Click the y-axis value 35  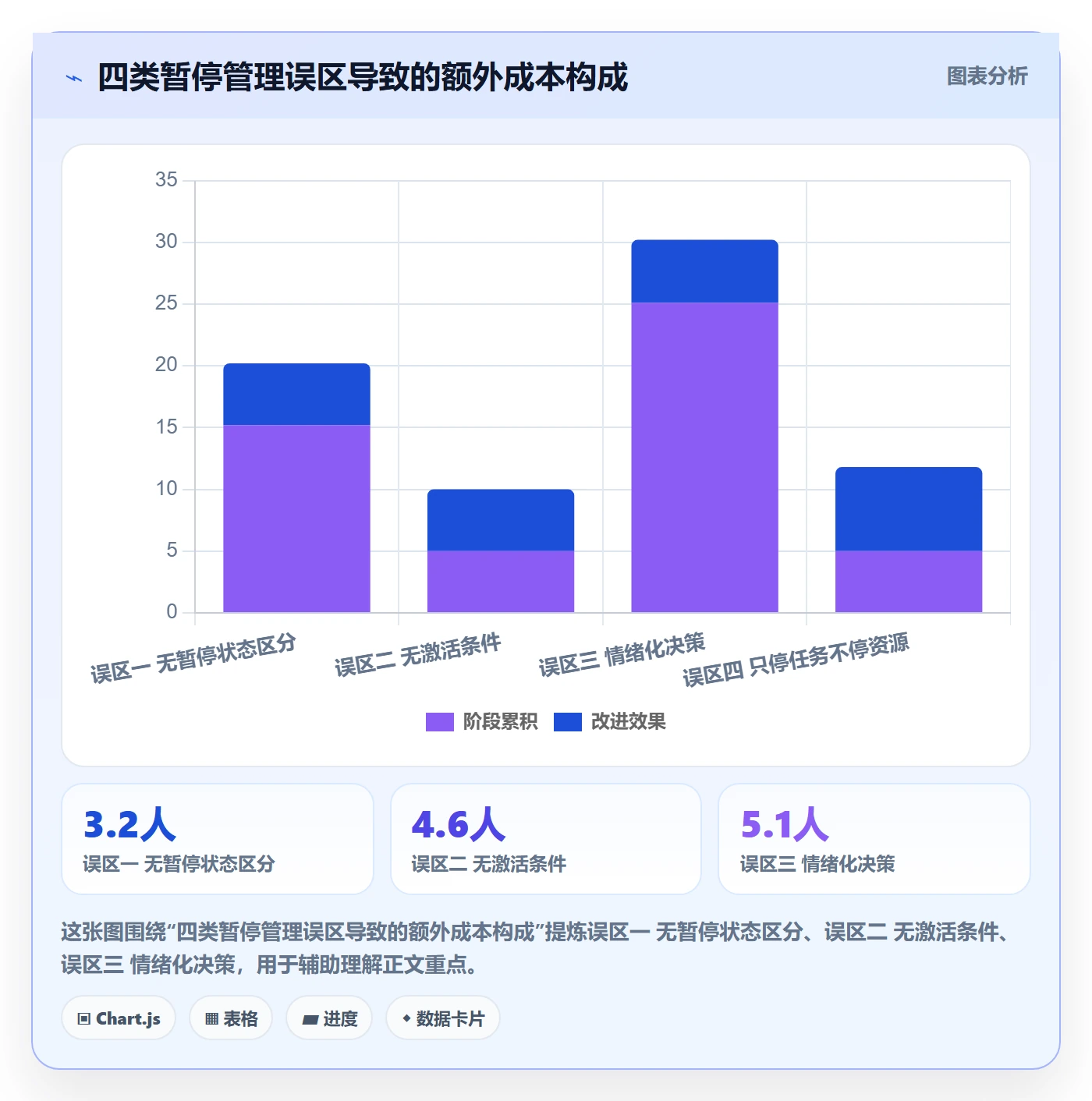[x=166, y=180]
